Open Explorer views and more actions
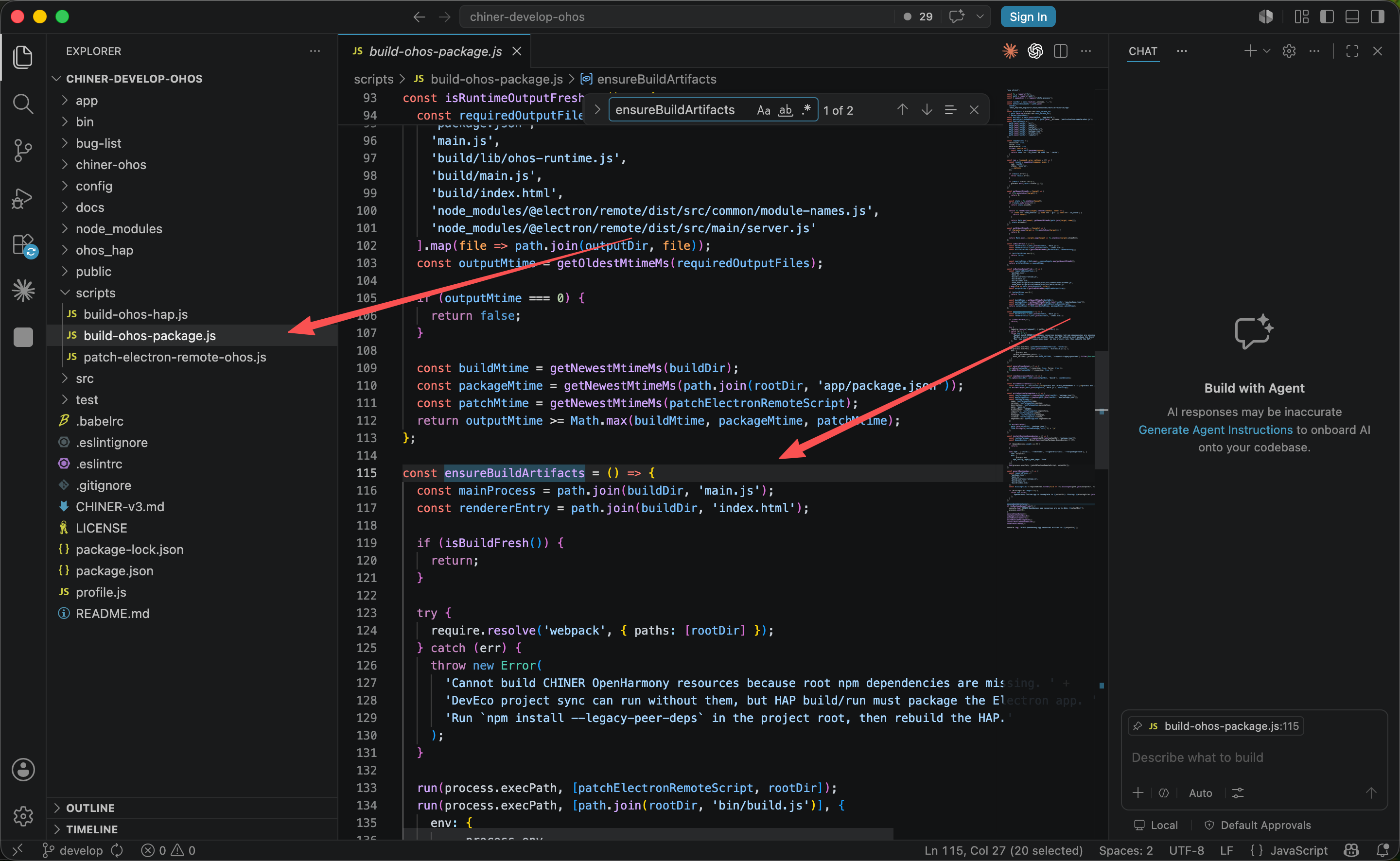This screenshot has height=861, width=1400. 315,51
